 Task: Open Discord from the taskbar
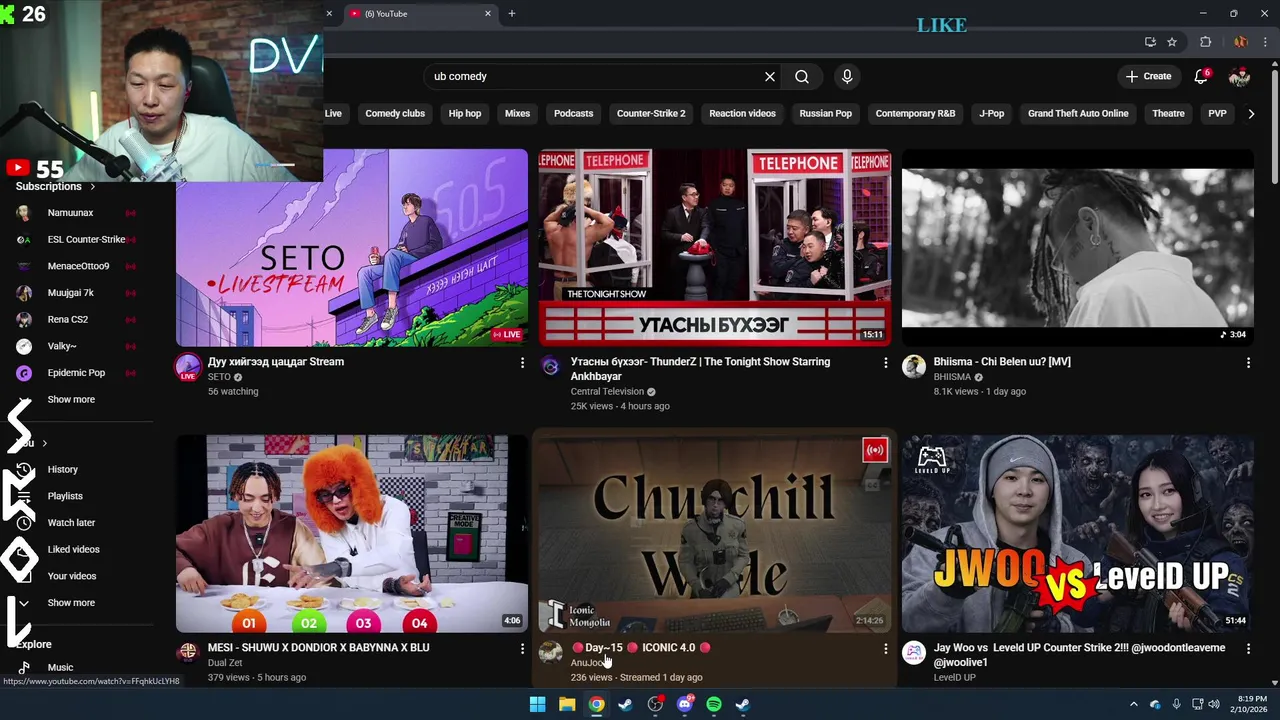click(x=685, y=704)
